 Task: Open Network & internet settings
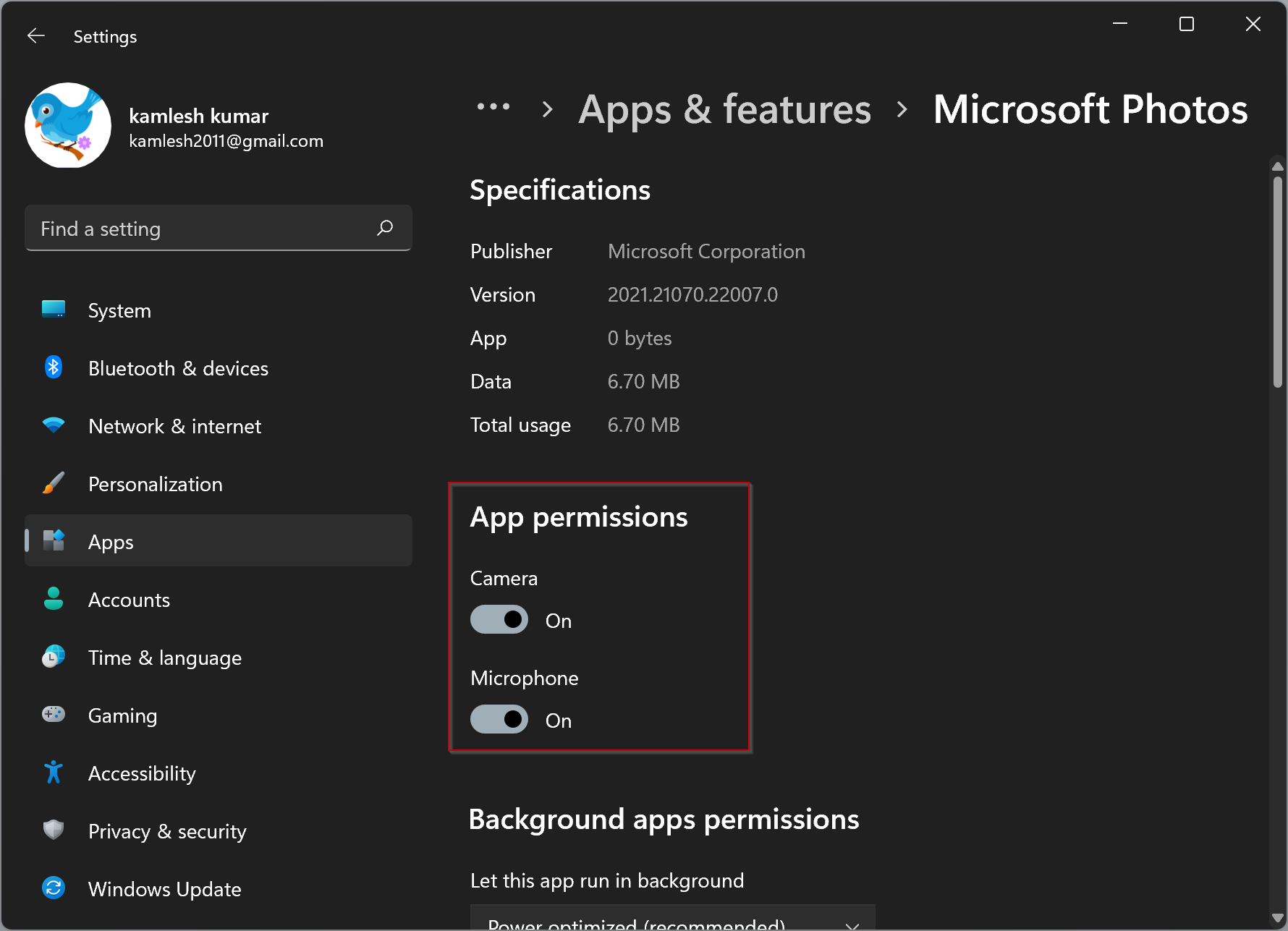click(219, 426)
